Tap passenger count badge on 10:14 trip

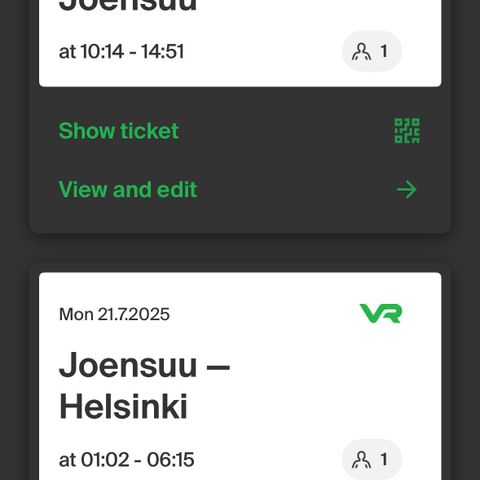click(372, 51)
